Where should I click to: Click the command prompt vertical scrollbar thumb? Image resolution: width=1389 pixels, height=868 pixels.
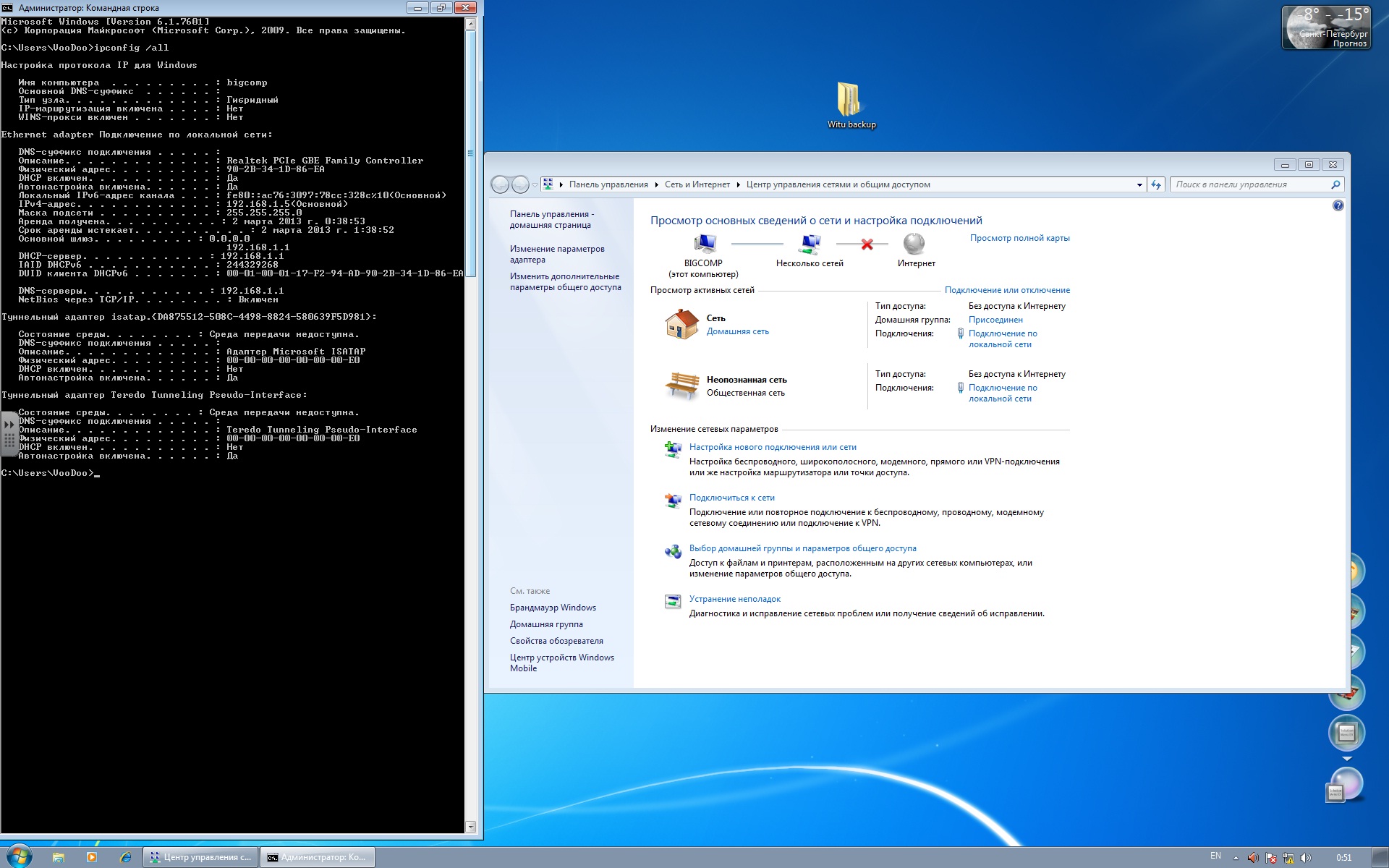470,152
